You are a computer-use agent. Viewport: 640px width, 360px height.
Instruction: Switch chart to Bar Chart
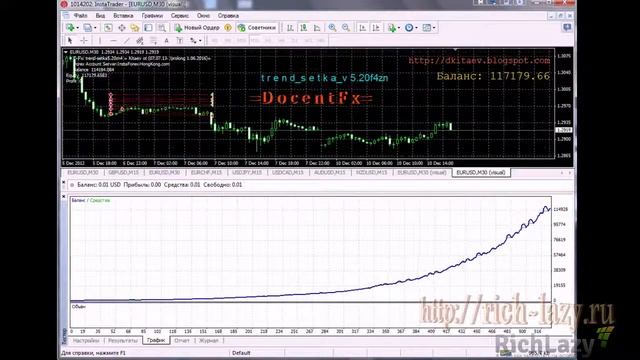click(x=290, y=28)
